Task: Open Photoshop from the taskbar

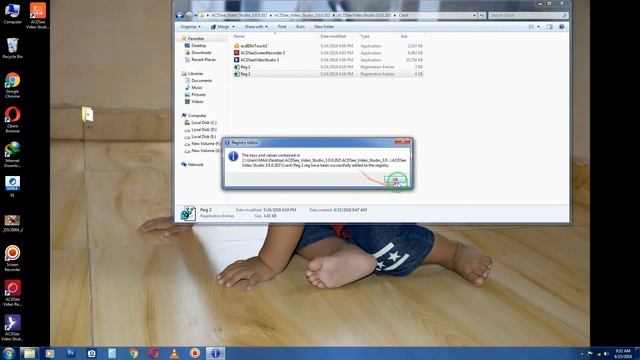Action: click(71, 353)
